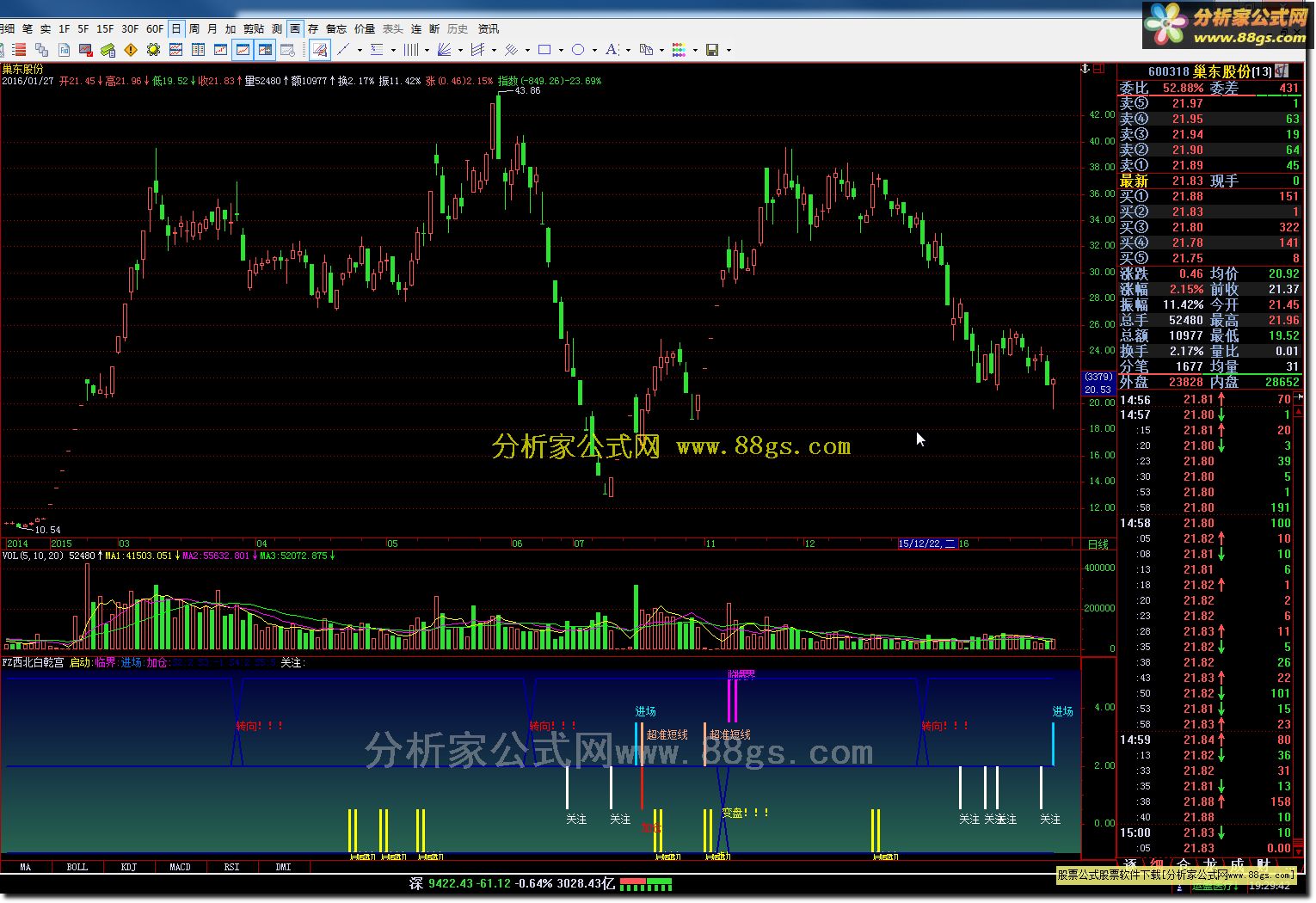The image size is (1316, 903).
Task: Toggle the first highlighted chart view button
Action: tap(243, 50)
